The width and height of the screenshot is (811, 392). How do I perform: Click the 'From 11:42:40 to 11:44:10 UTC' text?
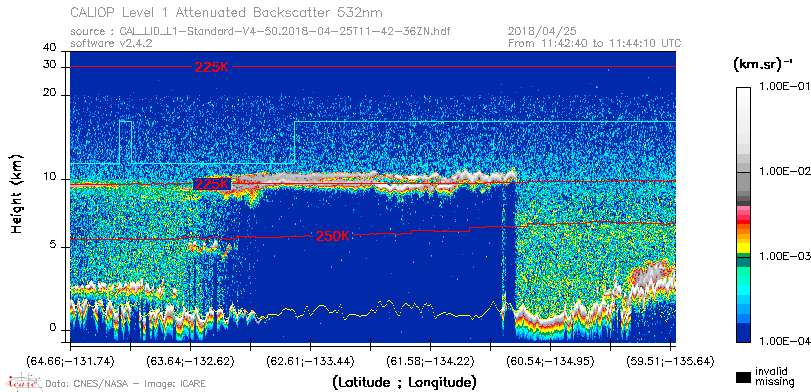pyautogui.click(x=594, y=43)
